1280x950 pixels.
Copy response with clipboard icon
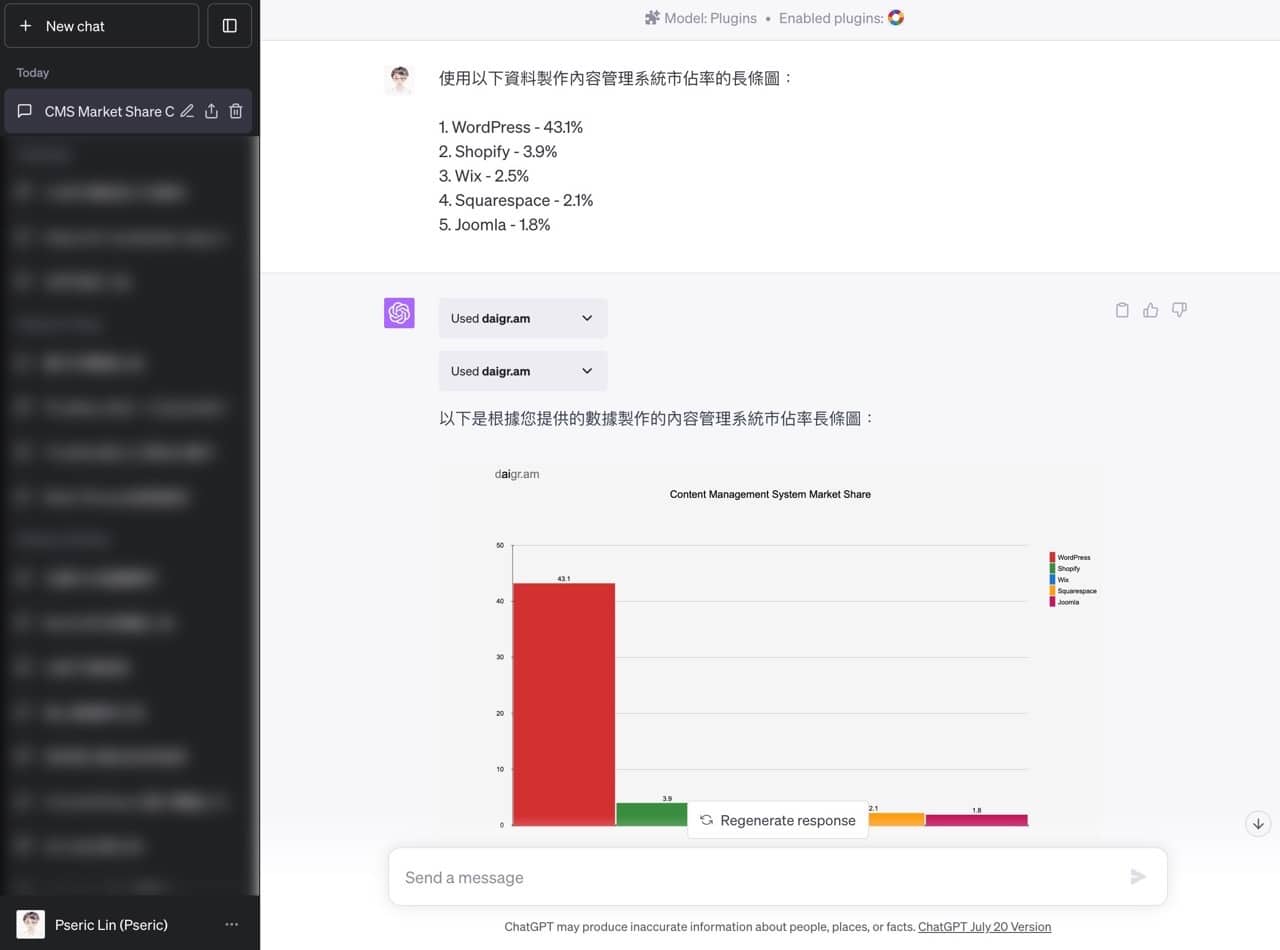pos(1122,310)
